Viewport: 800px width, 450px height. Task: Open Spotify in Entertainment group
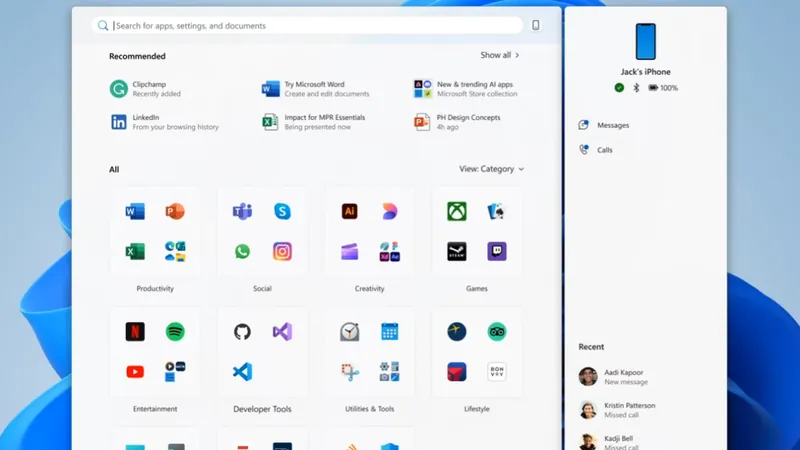(175, 332)
